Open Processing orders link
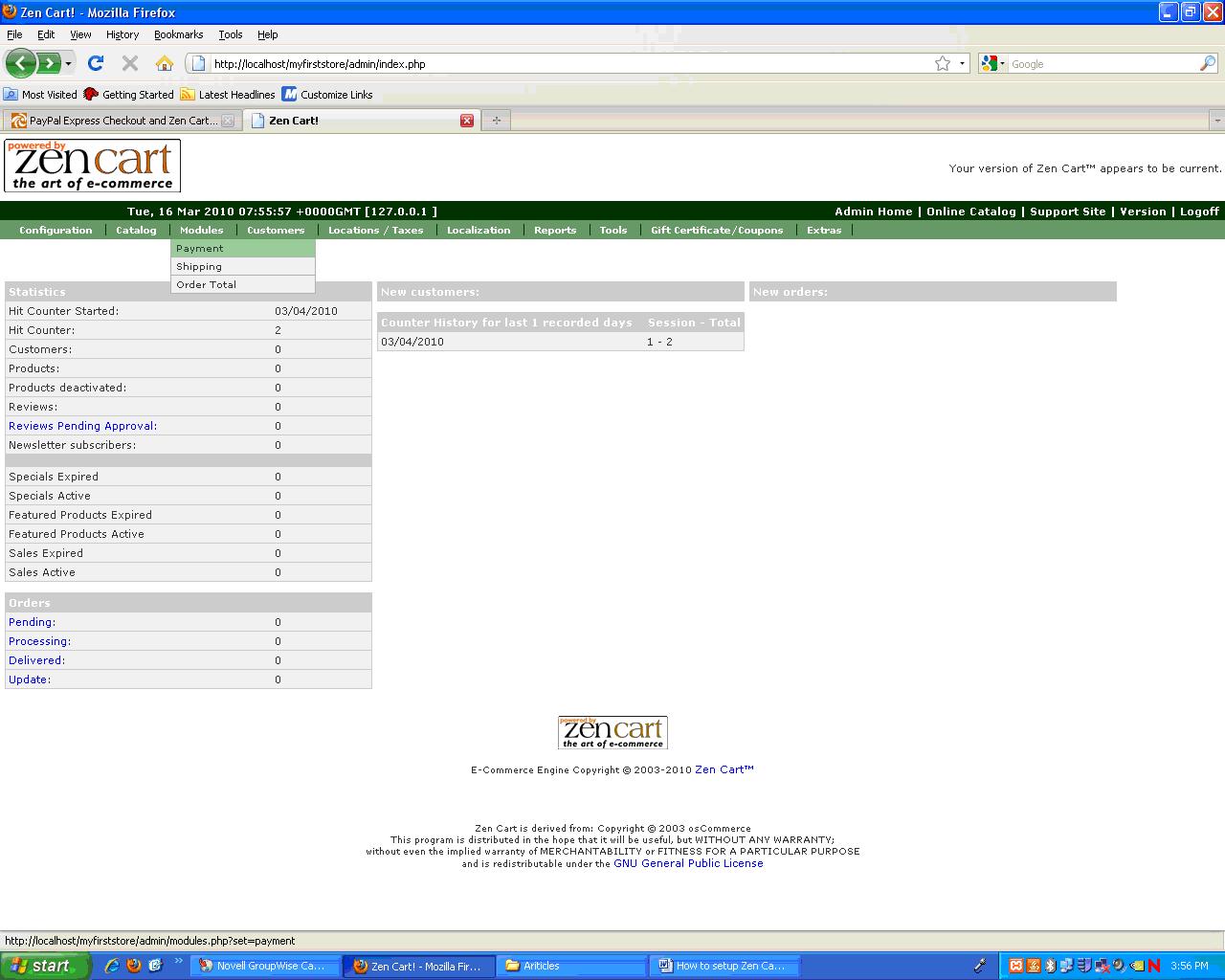The image size is (1225, 980). tap(39, 641)
